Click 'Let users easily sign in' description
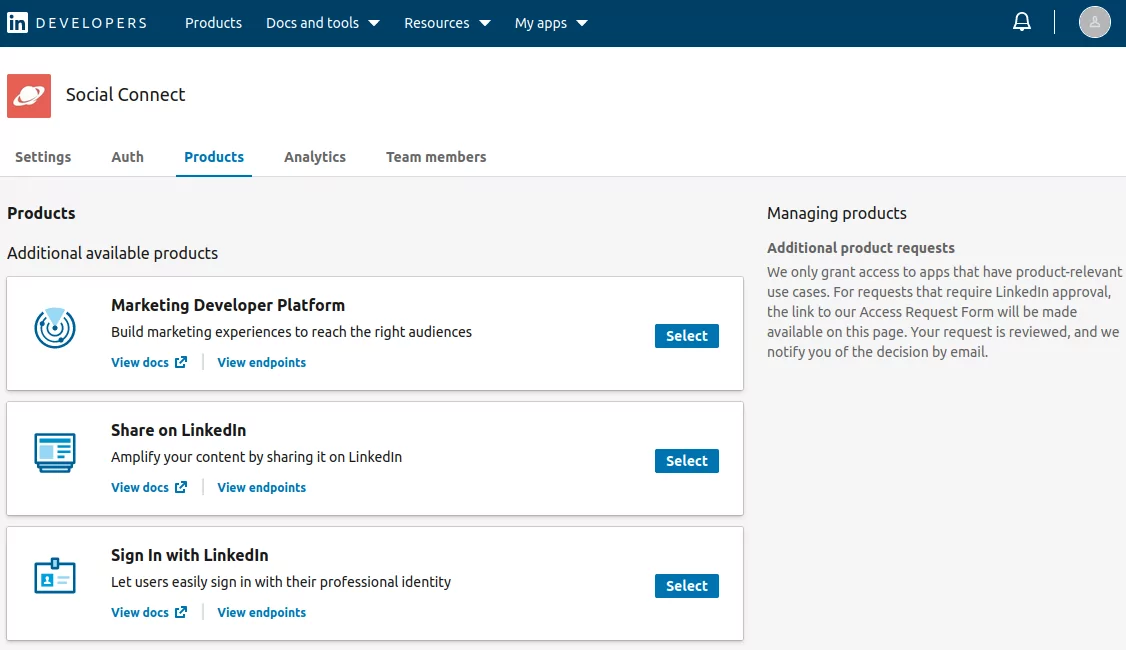Screen dimensions: 1126x650 tap(281, 582)
